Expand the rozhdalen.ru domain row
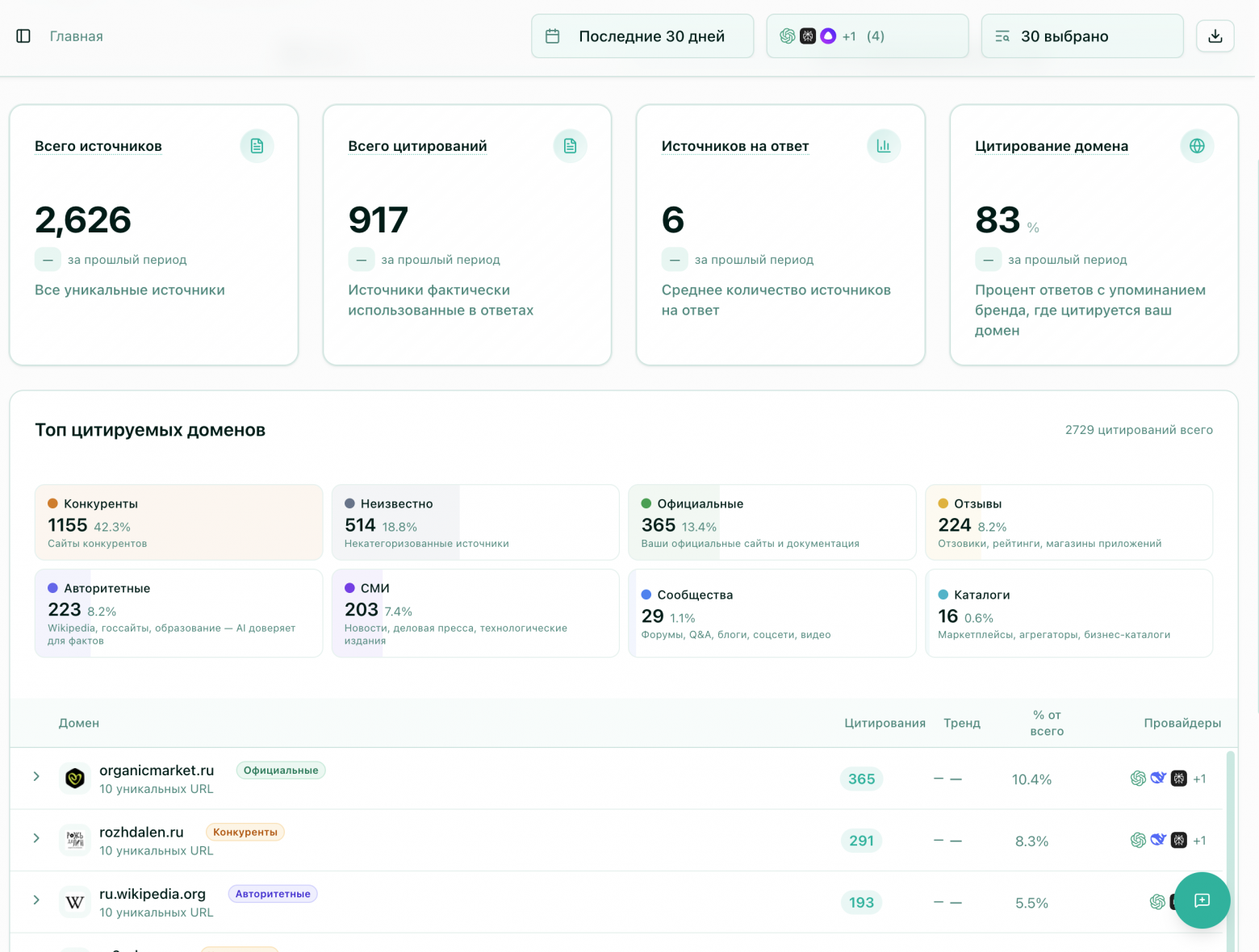 (36, 838)
